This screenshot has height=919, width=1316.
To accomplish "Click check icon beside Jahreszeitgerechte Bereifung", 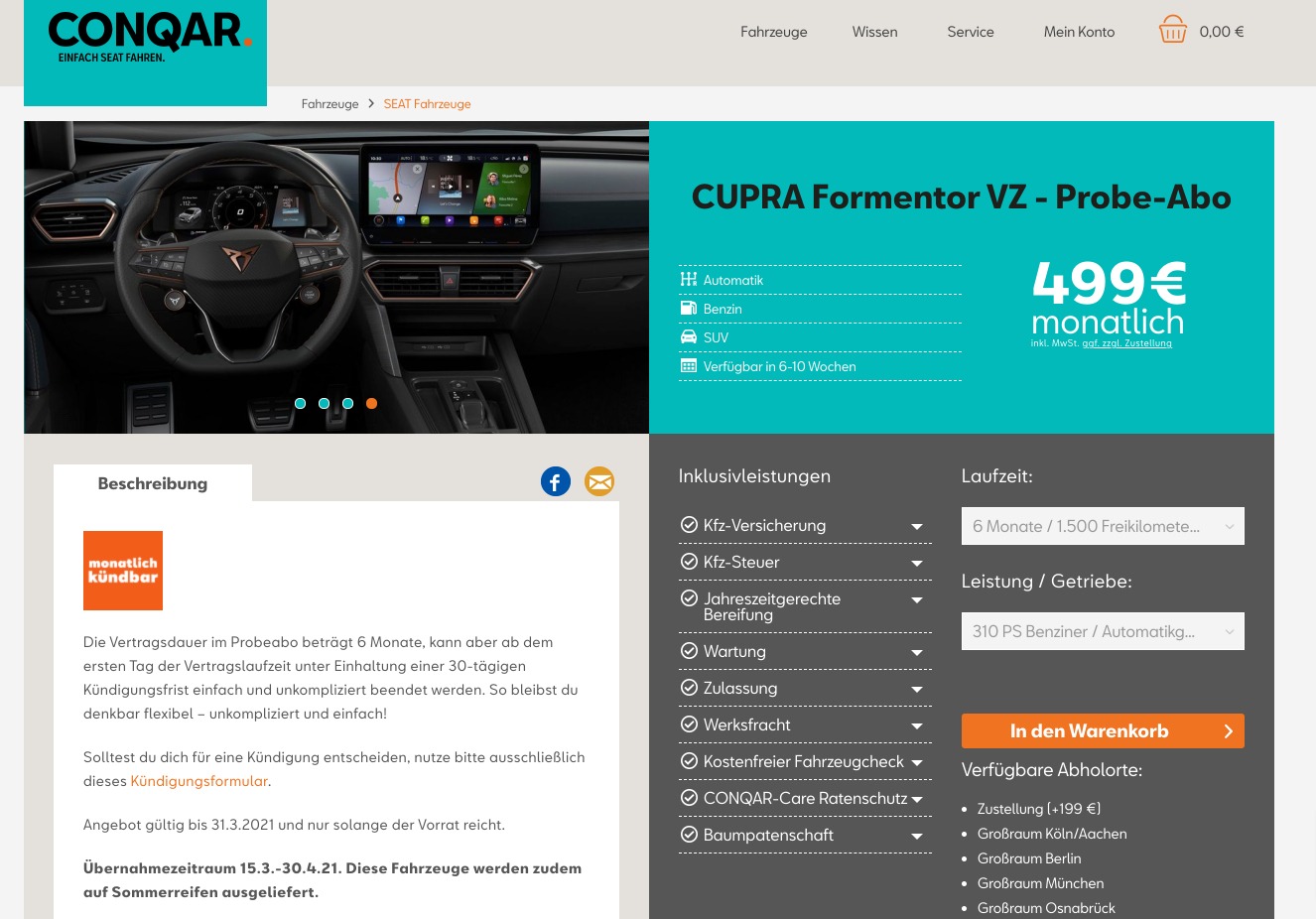I will tap(689, 598).
